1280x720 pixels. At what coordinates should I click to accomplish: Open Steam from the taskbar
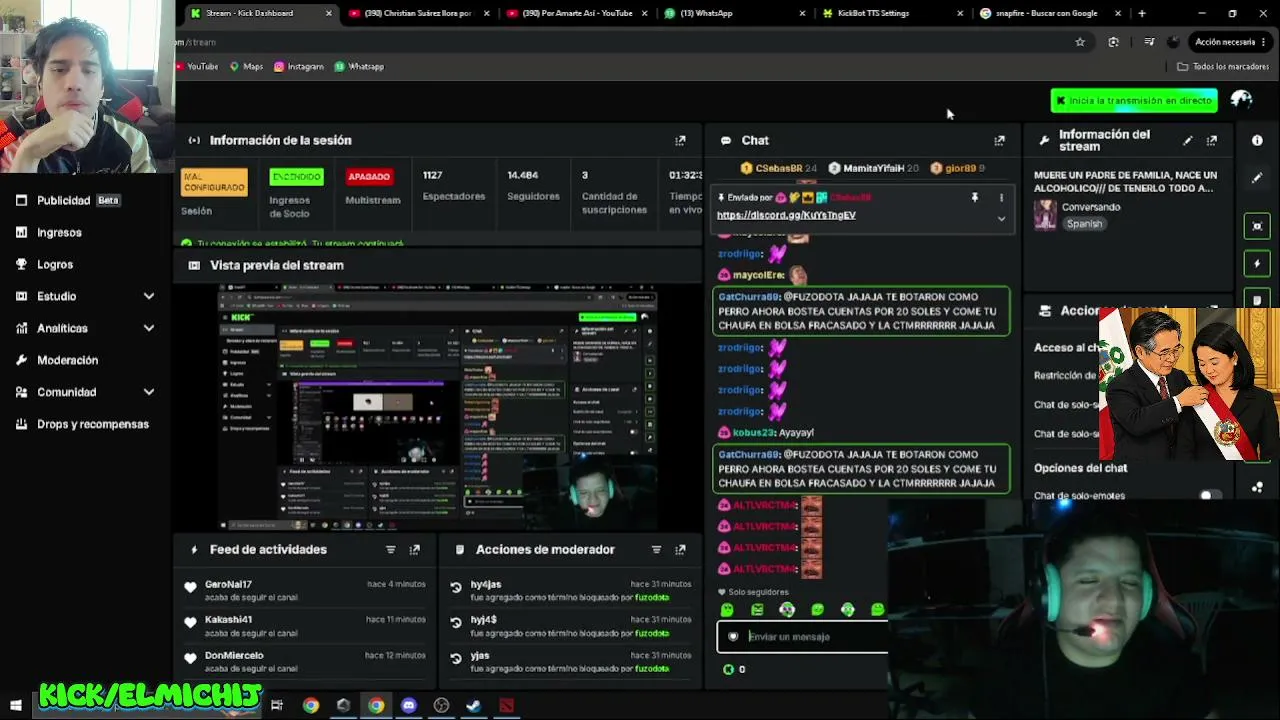pyautogui.click(x=473, y=706)
